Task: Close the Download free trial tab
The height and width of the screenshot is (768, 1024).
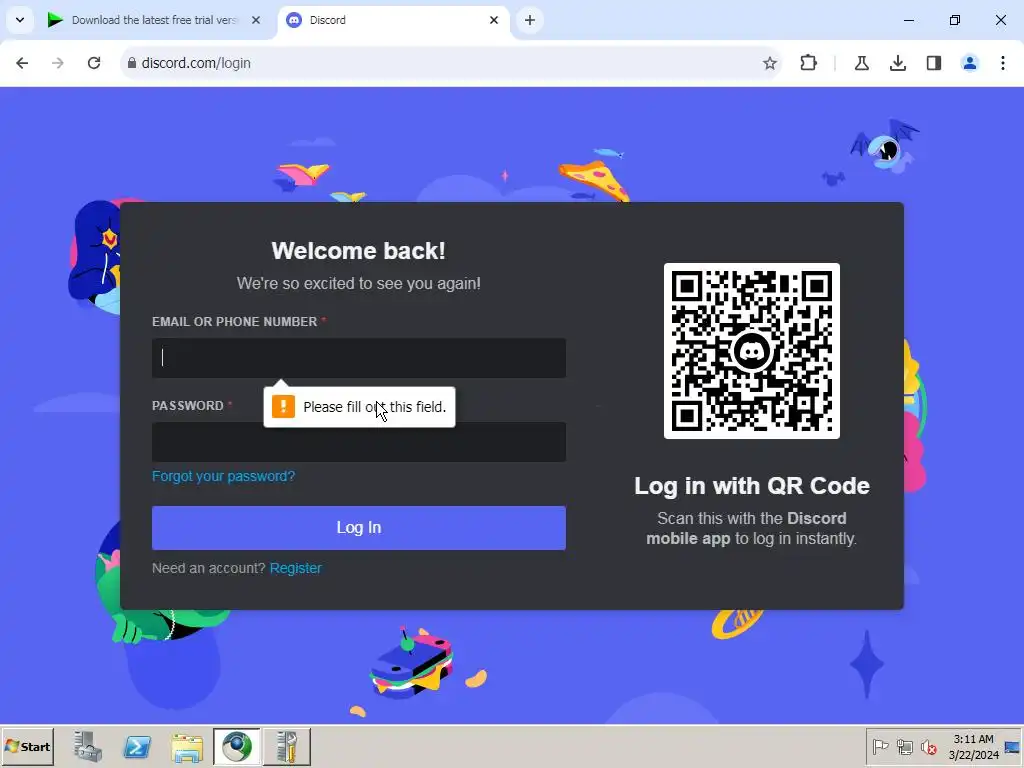Action: (256, 20)
